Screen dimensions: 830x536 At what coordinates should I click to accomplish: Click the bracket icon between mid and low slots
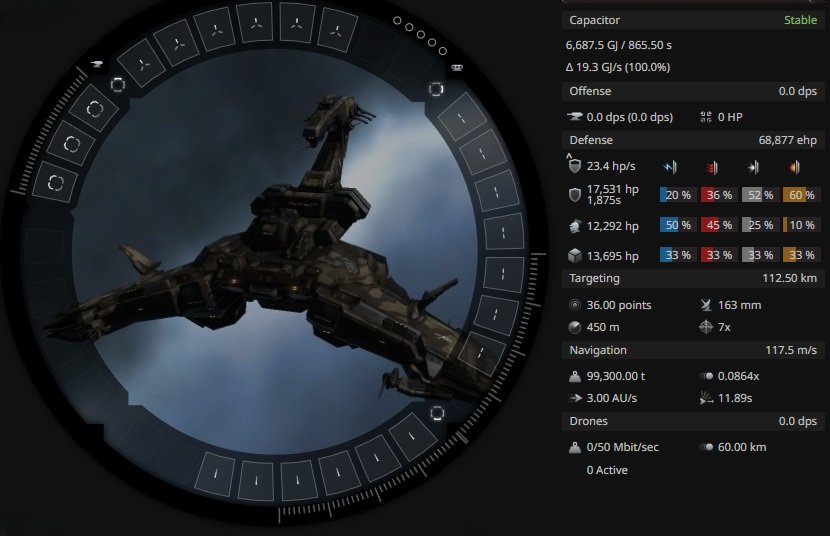(x=437, y=413)
